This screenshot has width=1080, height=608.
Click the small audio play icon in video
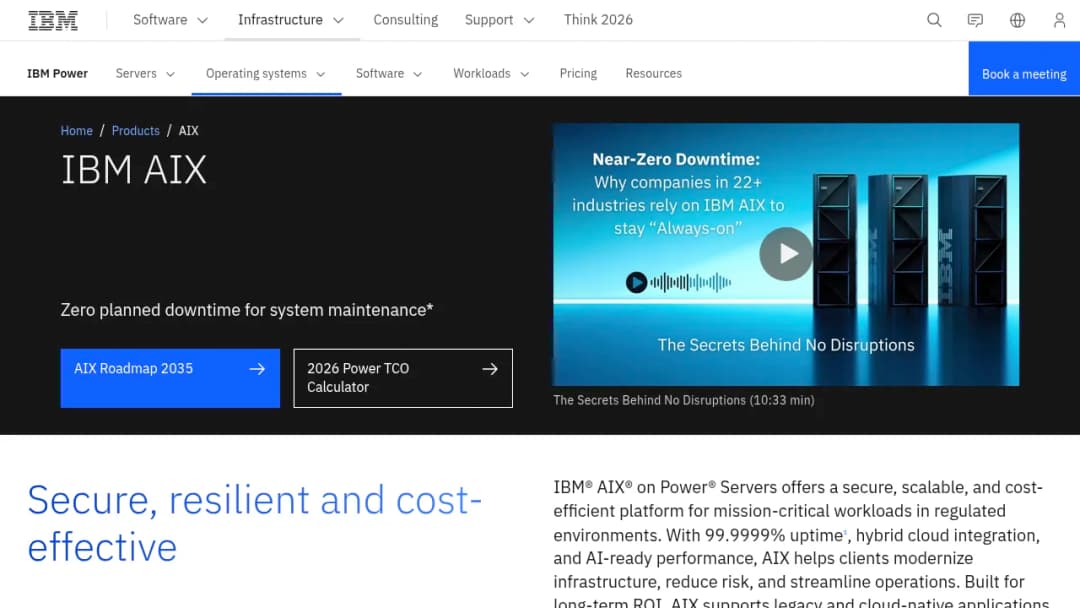(x=636, y=282)
